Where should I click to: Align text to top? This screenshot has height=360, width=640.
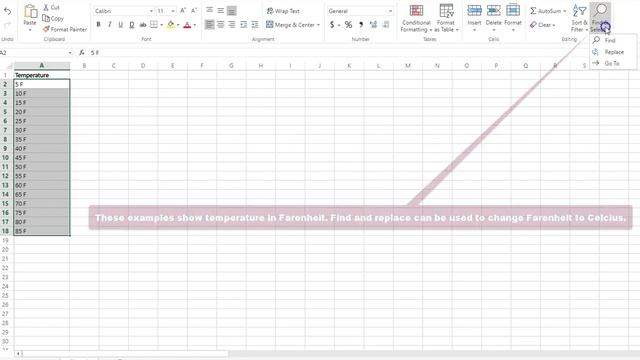(x=209, y=10)
